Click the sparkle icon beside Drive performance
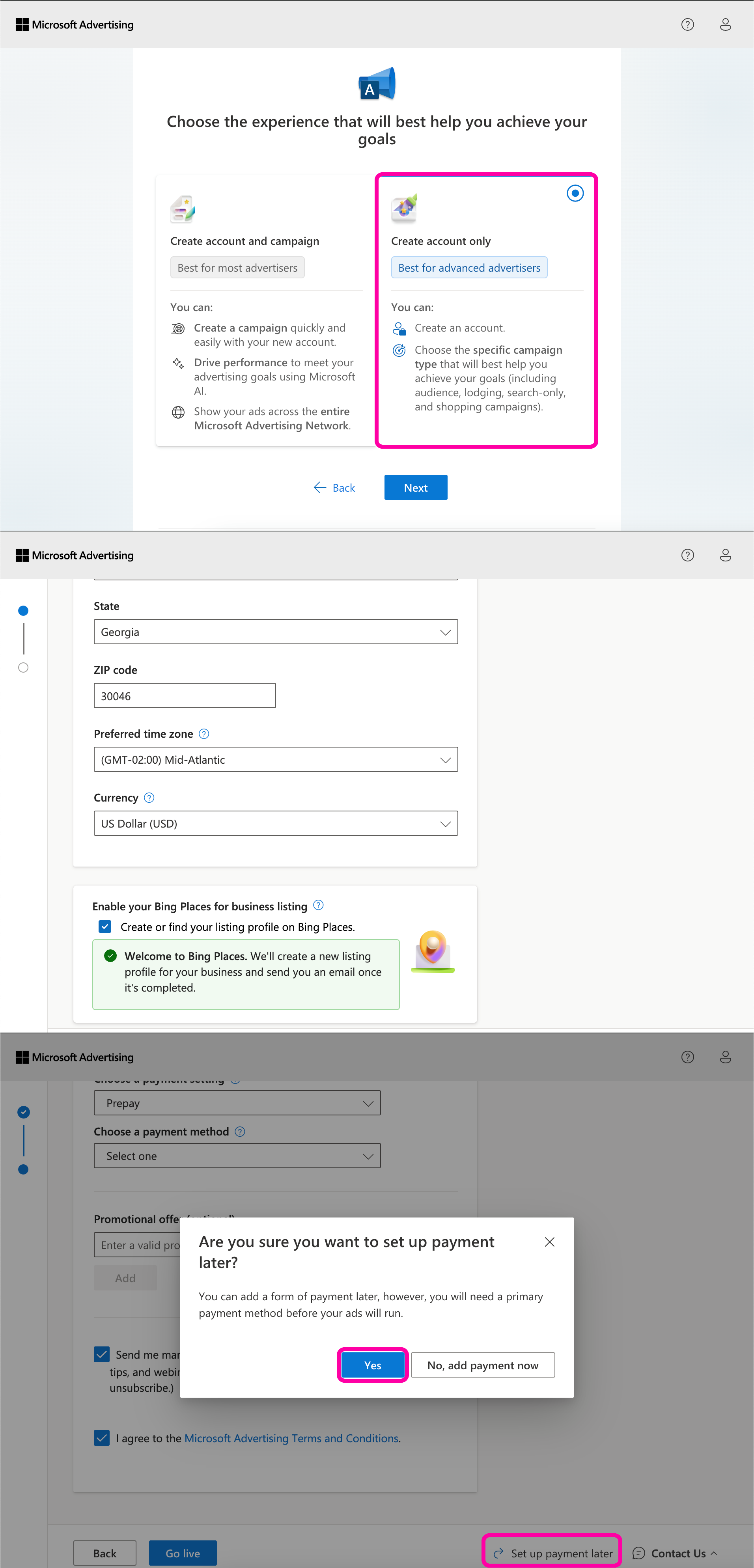The width and height of the screenshot is (754, 1568). pos(178,363)
